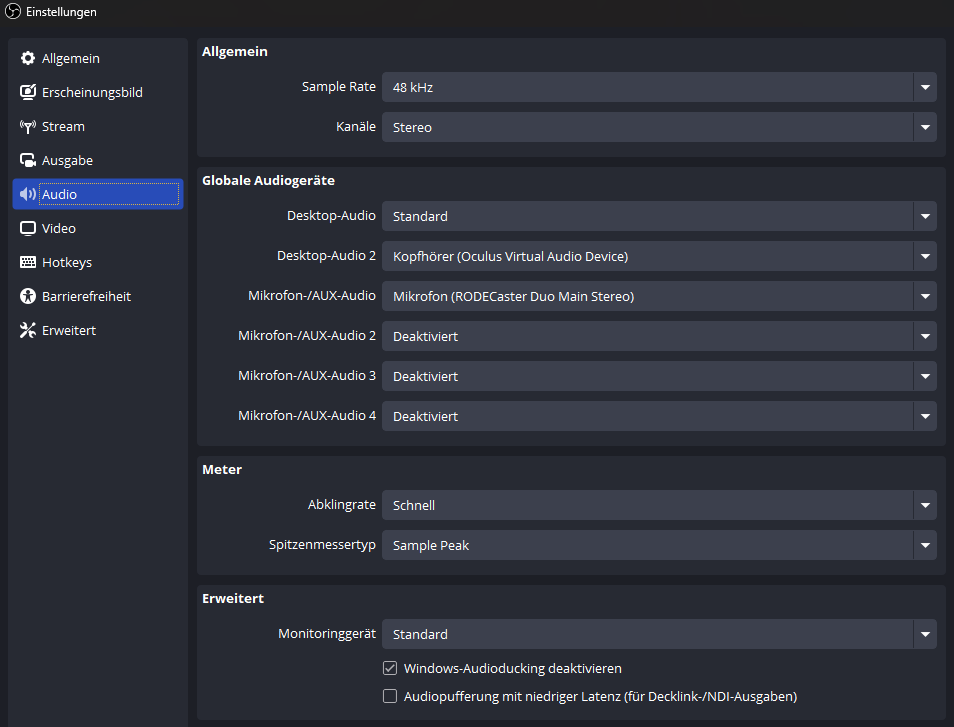Click the Erweitert tools icon in sidebar
Viewport: 954px width, 727px height.
coord(28,331)
